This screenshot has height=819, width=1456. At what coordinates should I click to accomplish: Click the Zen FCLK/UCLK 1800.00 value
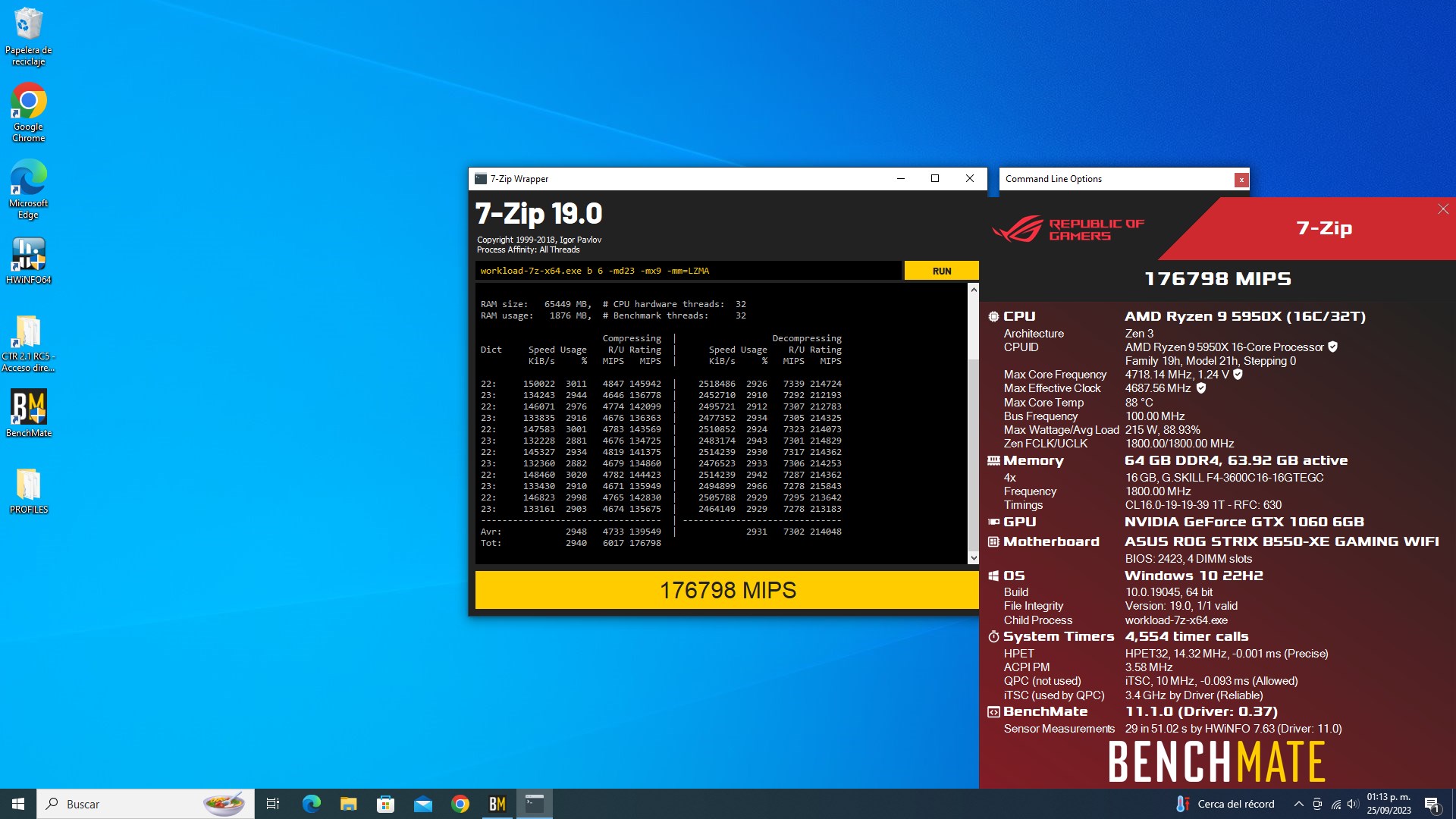pos(1179,443)
